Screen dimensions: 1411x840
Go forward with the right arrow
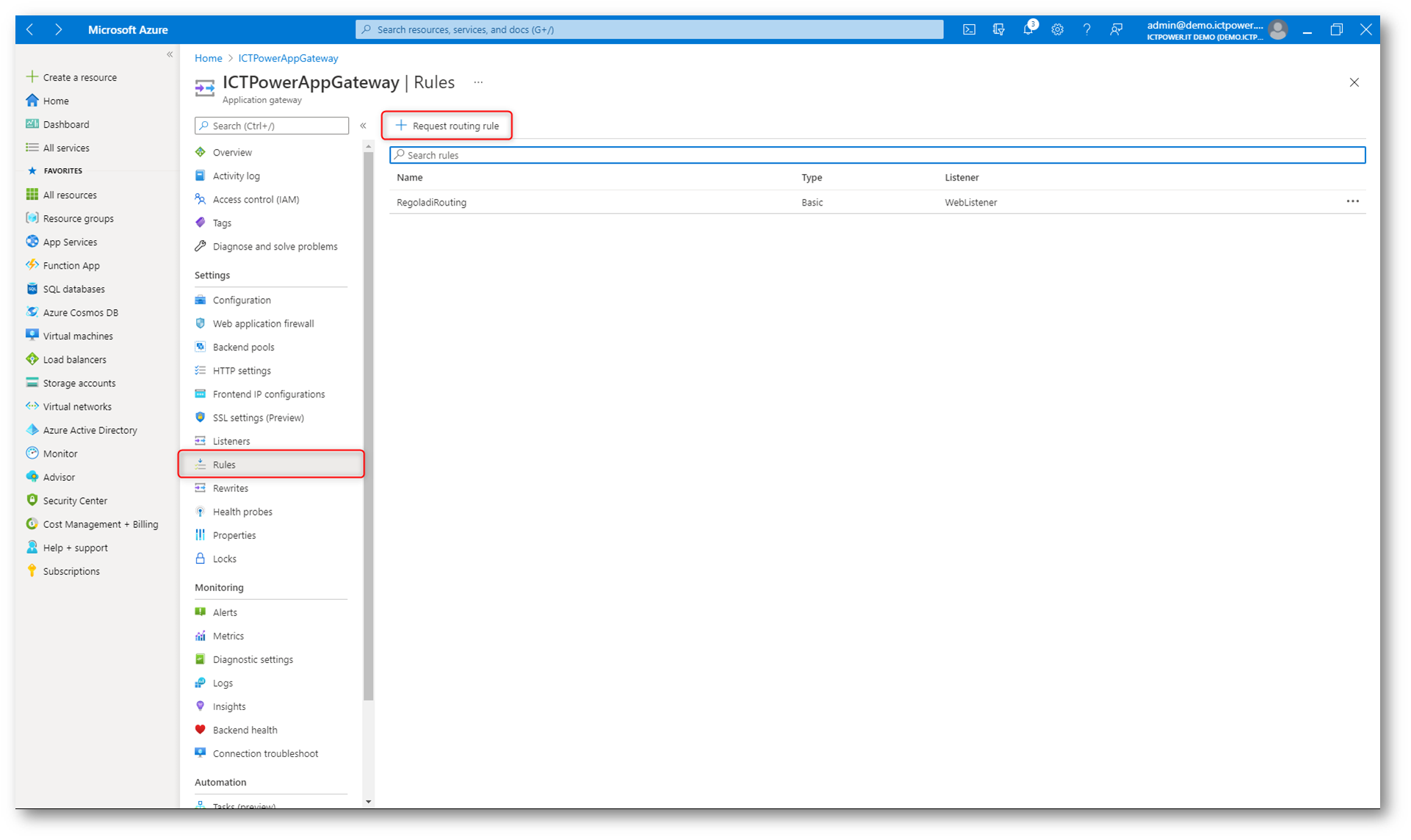59,29
